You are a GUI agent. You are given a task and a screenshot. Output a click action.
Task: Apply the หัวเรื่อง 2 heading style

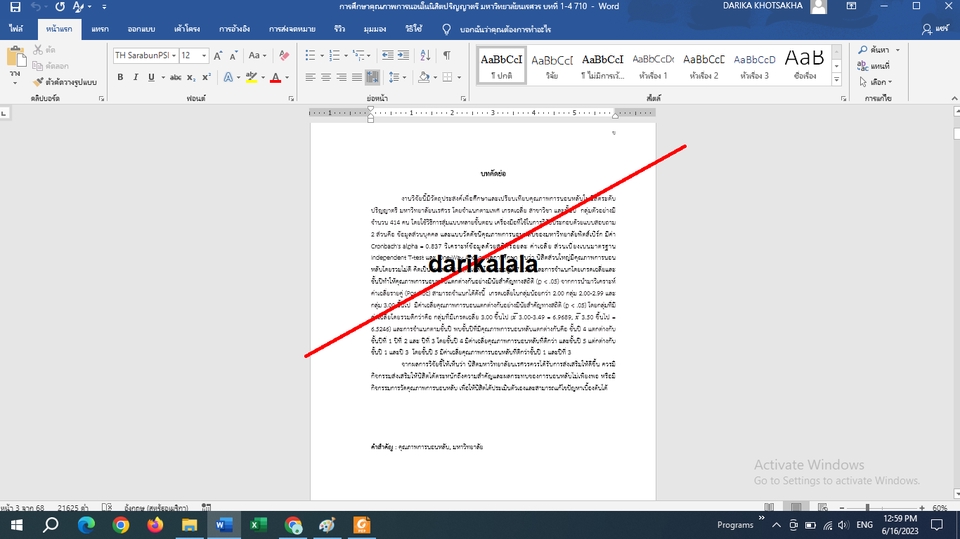[x=703, y=65]
